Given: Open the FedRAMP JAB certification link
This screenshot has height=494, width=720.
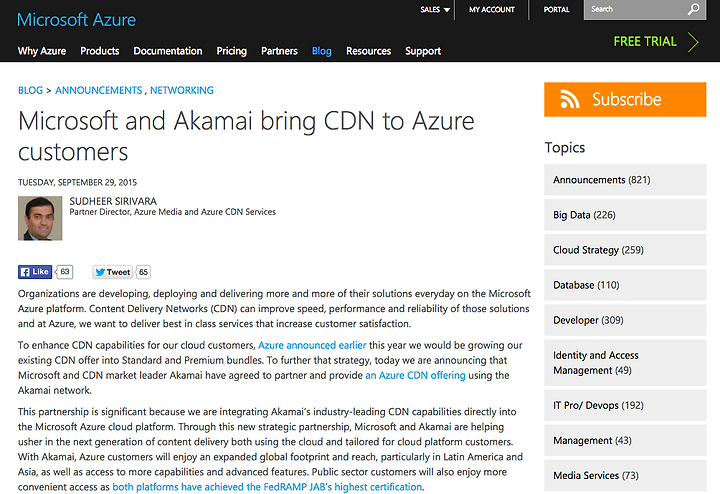Looking at the screenshot, I should tap(267, 487).
